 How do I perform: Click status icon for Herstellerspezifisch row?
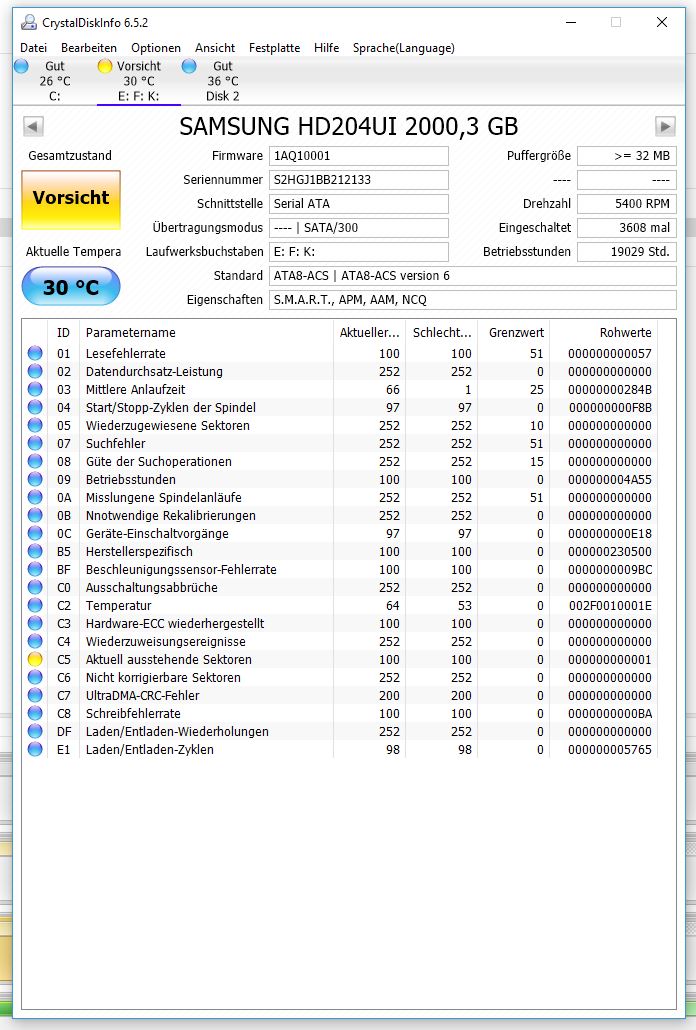pos(35,552)
